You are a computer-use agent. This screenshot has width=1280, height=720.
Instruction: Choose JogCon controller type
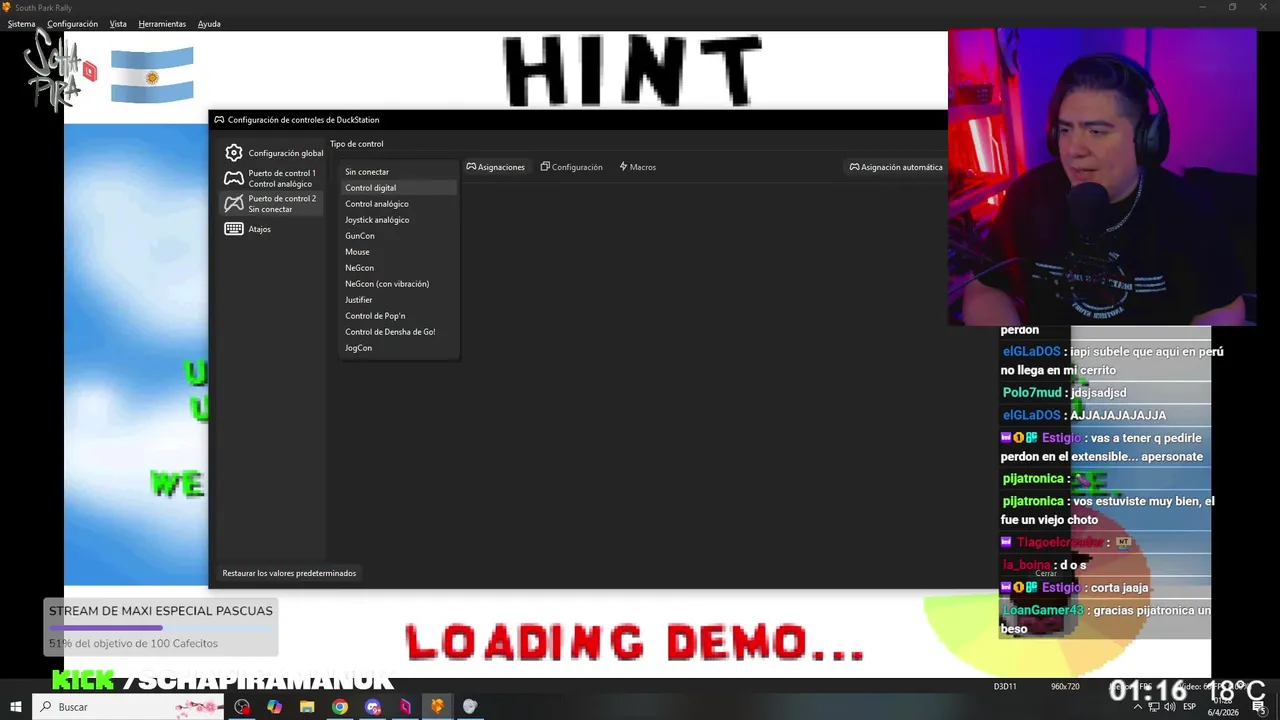[x=399, y=348]
